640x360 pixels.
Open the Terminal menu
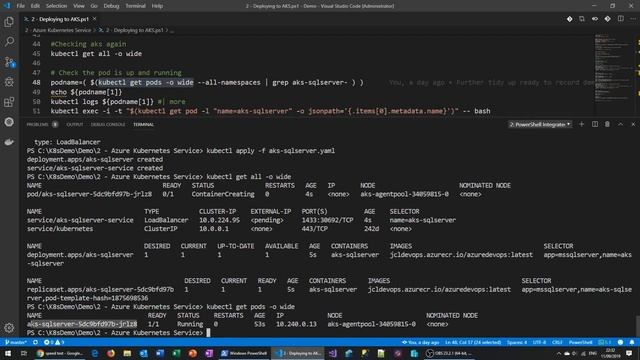click(136, 6)
